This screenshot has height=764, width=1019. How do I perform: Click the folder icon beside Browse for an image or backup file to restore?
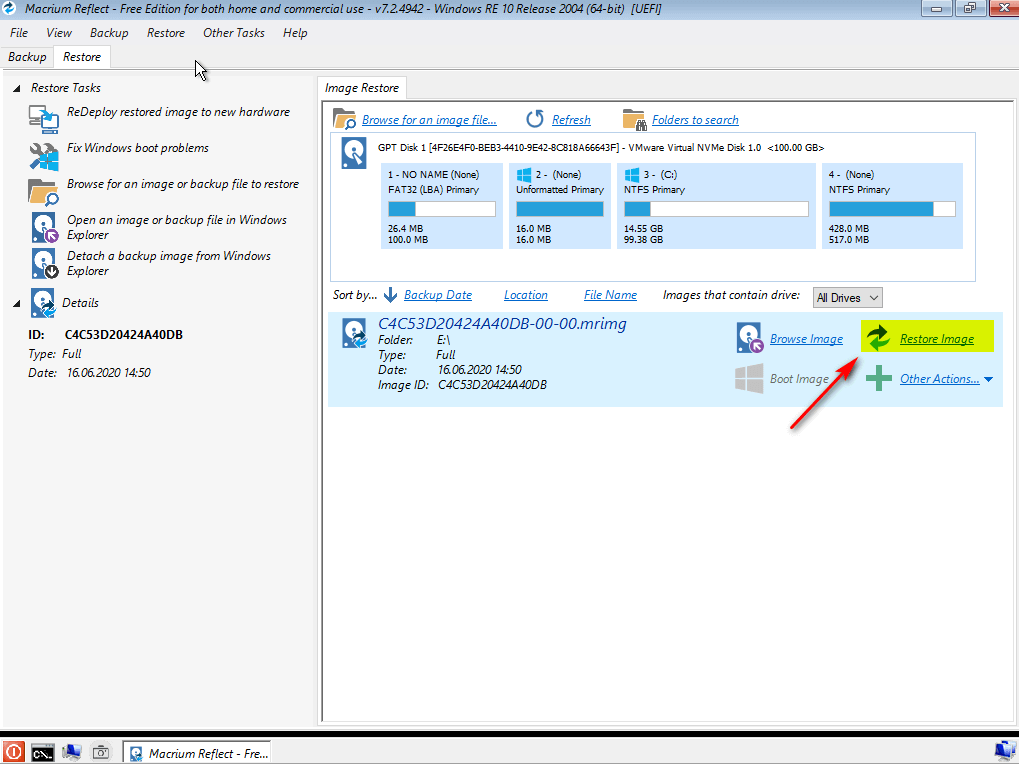coord(44,192)
